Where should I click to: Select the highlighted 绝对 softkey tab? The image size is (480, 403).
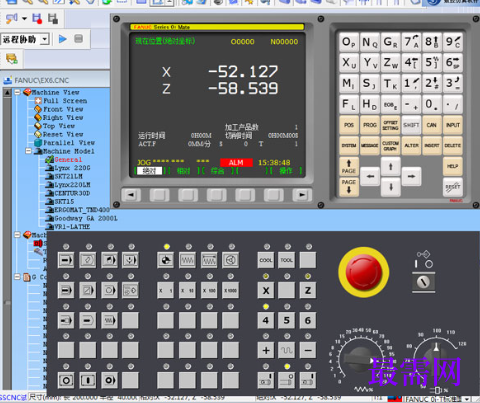coord(150,171)
